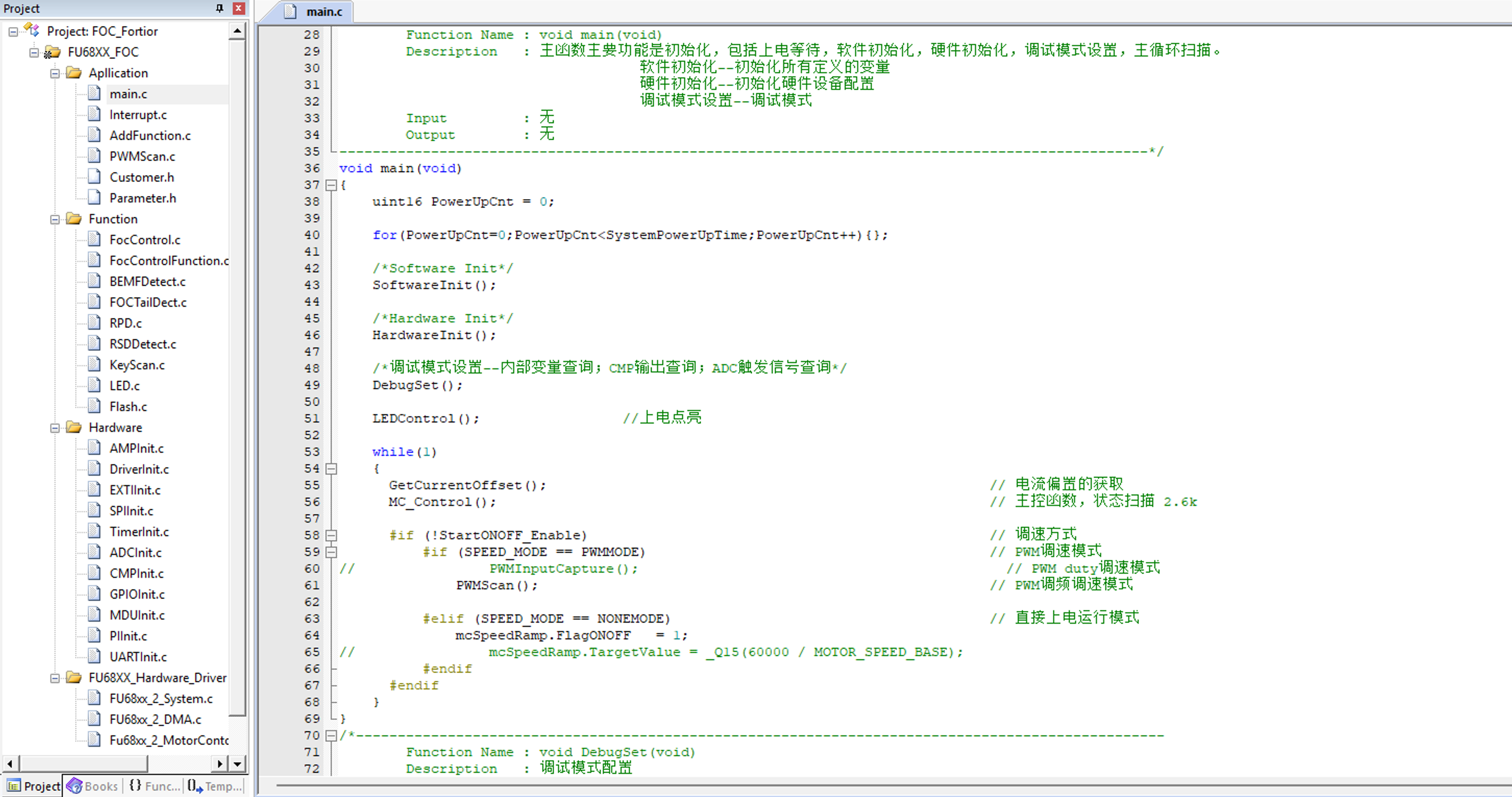Viewport: 1512px width, 797px height.
Task: Click the Books tab icon
Action: tap(74, 786)
